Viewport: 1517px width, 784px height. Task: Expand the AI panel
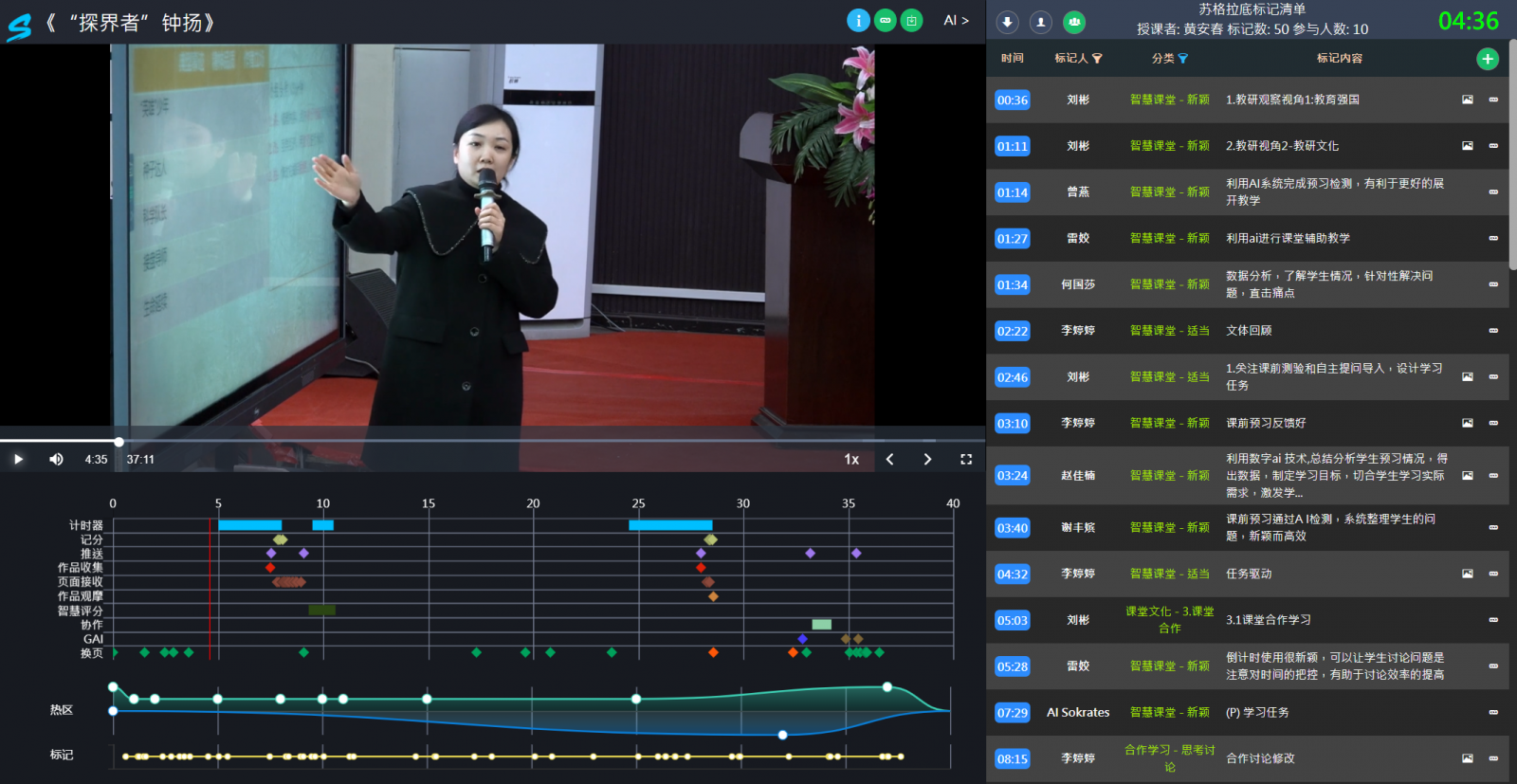click(x=956, y=21)
